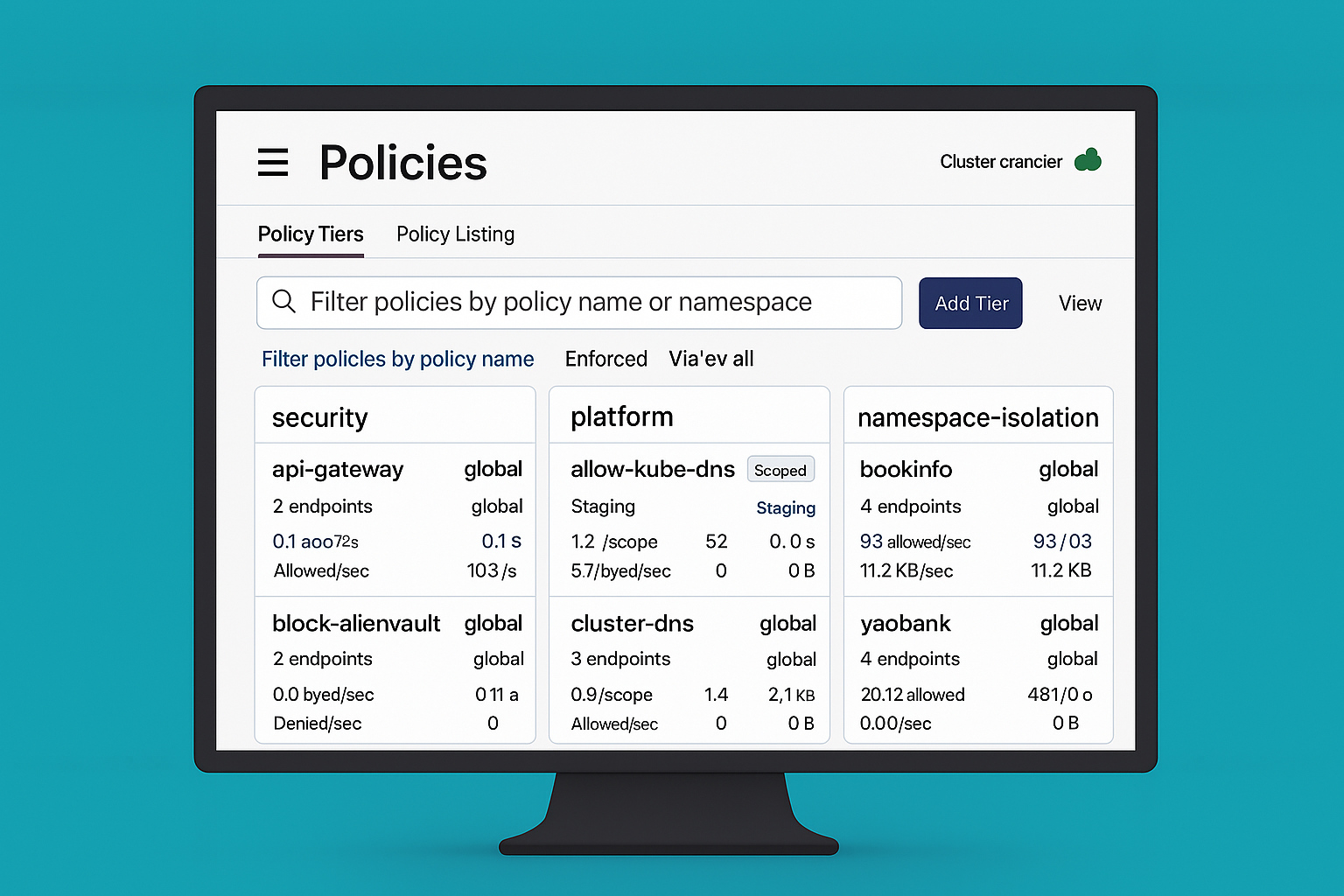This screenshot has width=1344, height=896.
Task: Open the yaobank policy
Action: (905, 624)
